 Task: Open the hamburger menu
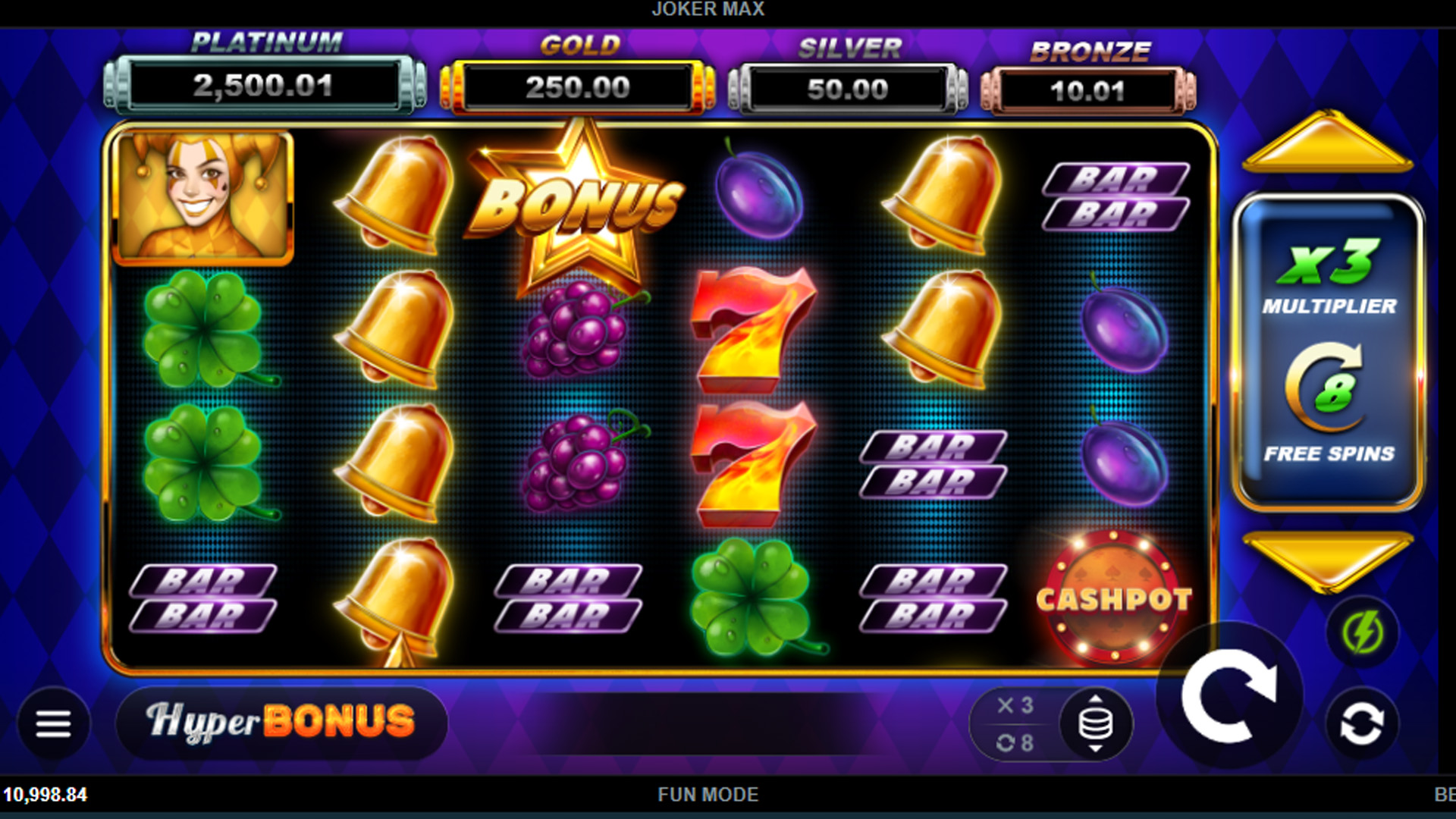pos(53,723)
